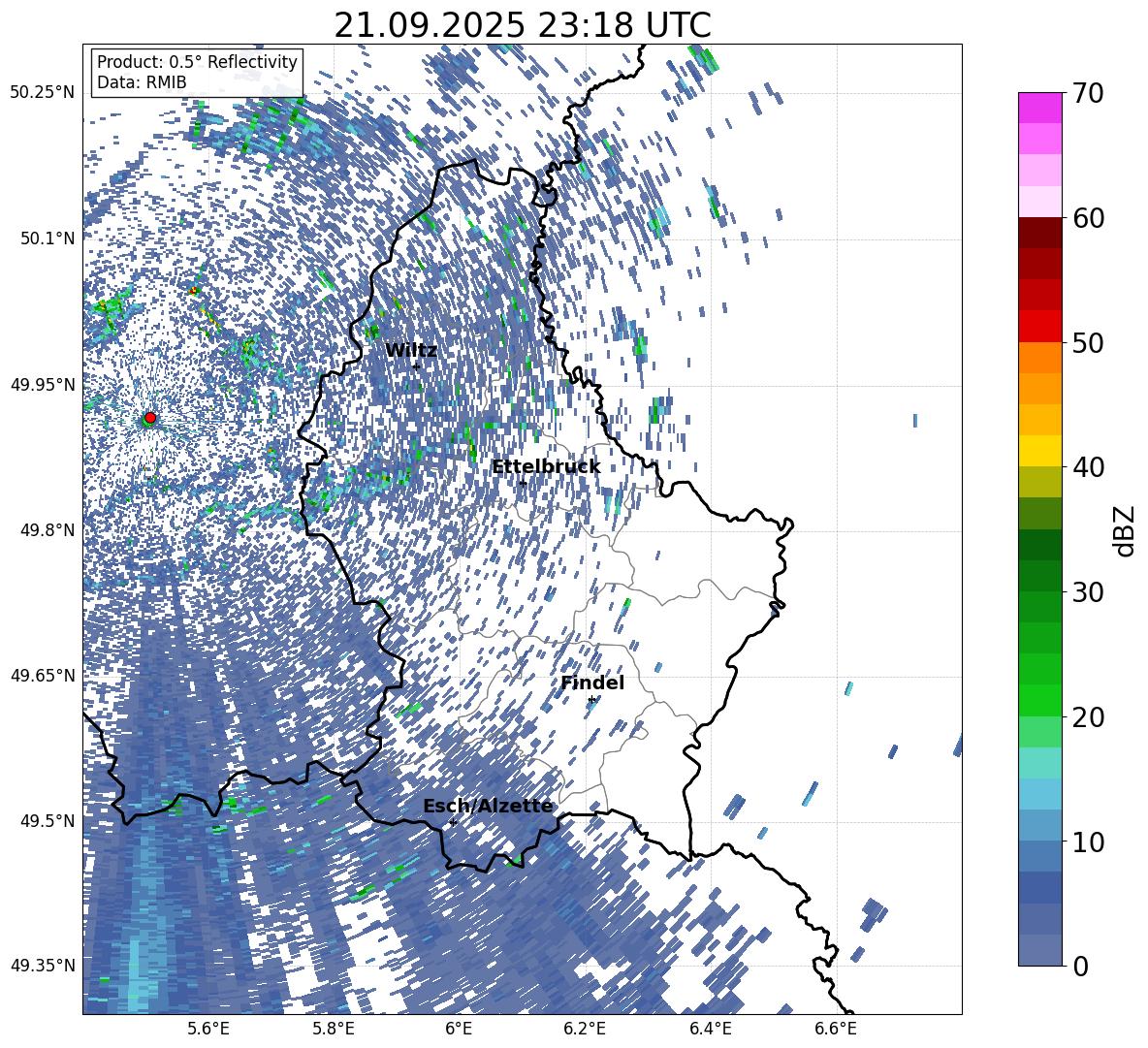Click the Findel station label

tap(592, 683)
